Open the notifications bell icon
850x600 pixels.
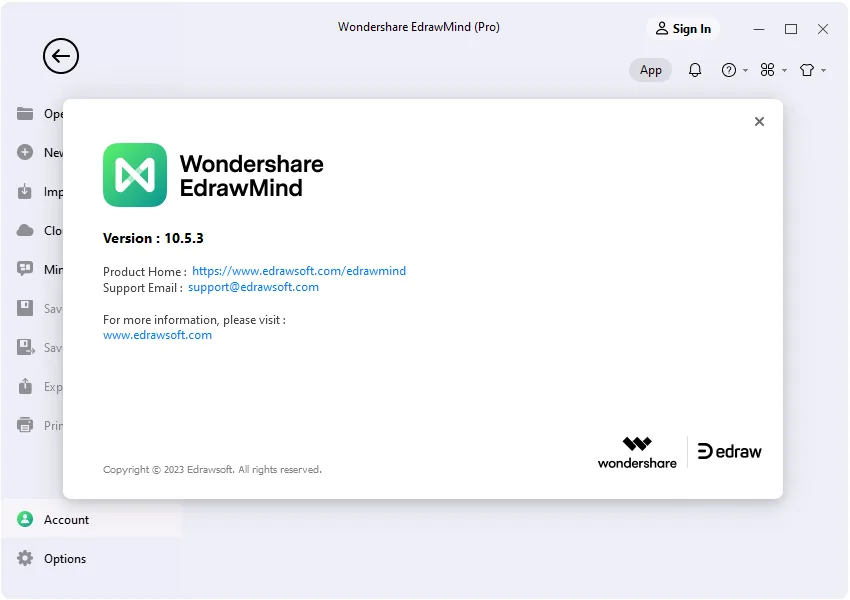[x=694, y=70]
